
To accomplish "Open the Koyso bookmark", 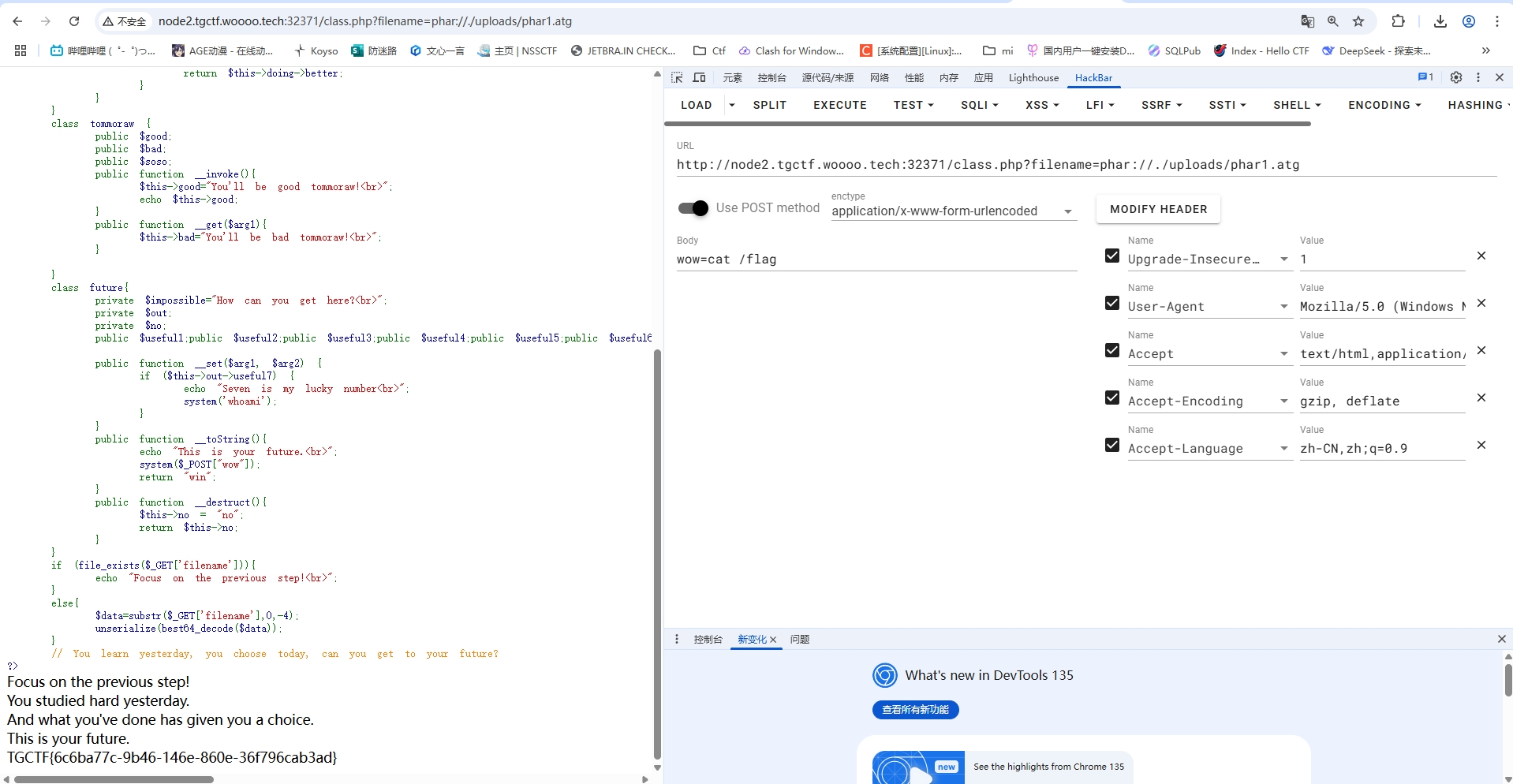I will coord(316,50).
